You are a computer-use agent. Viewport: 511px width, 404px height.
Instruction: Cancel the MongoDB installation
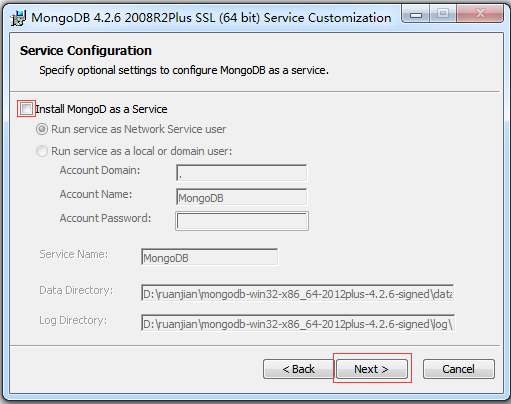pos(459,369)
